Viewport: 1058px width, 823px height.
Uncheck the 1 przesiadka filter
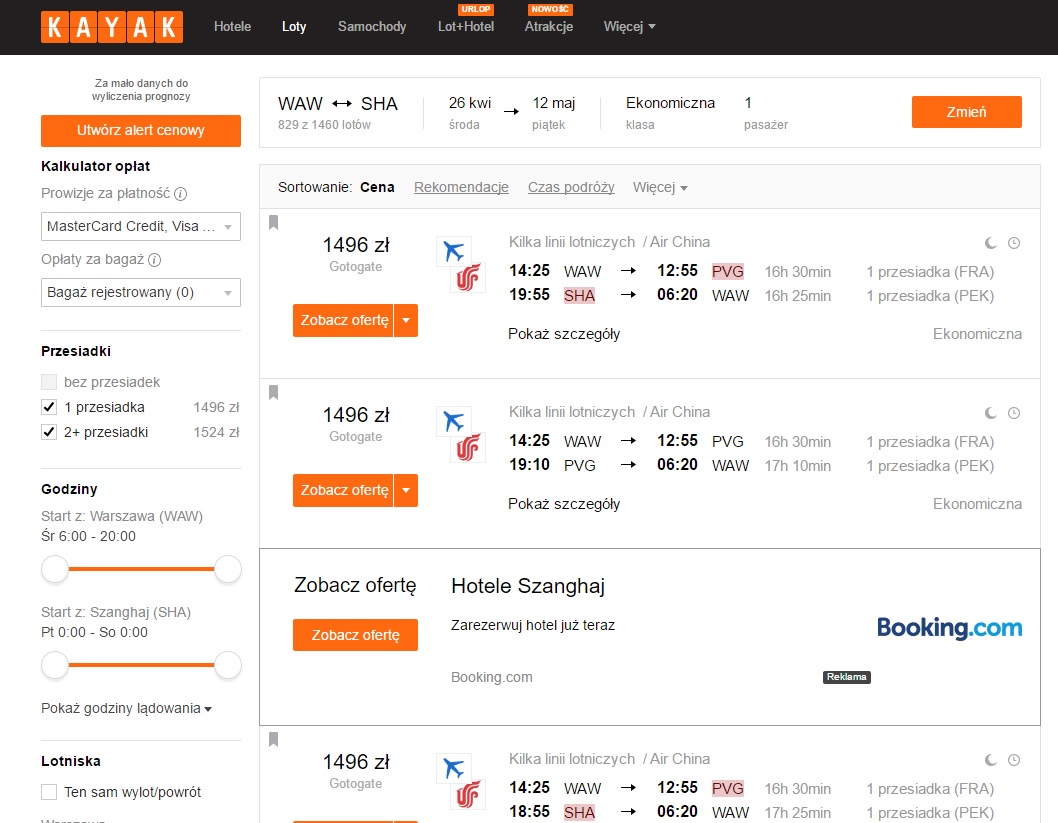(49, 407)
